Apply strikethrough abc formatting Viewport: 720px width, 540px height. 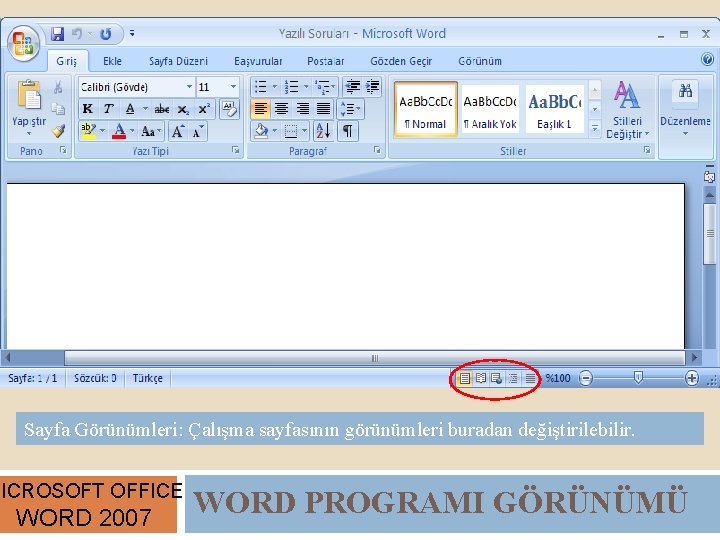click(x=162, y=109)
